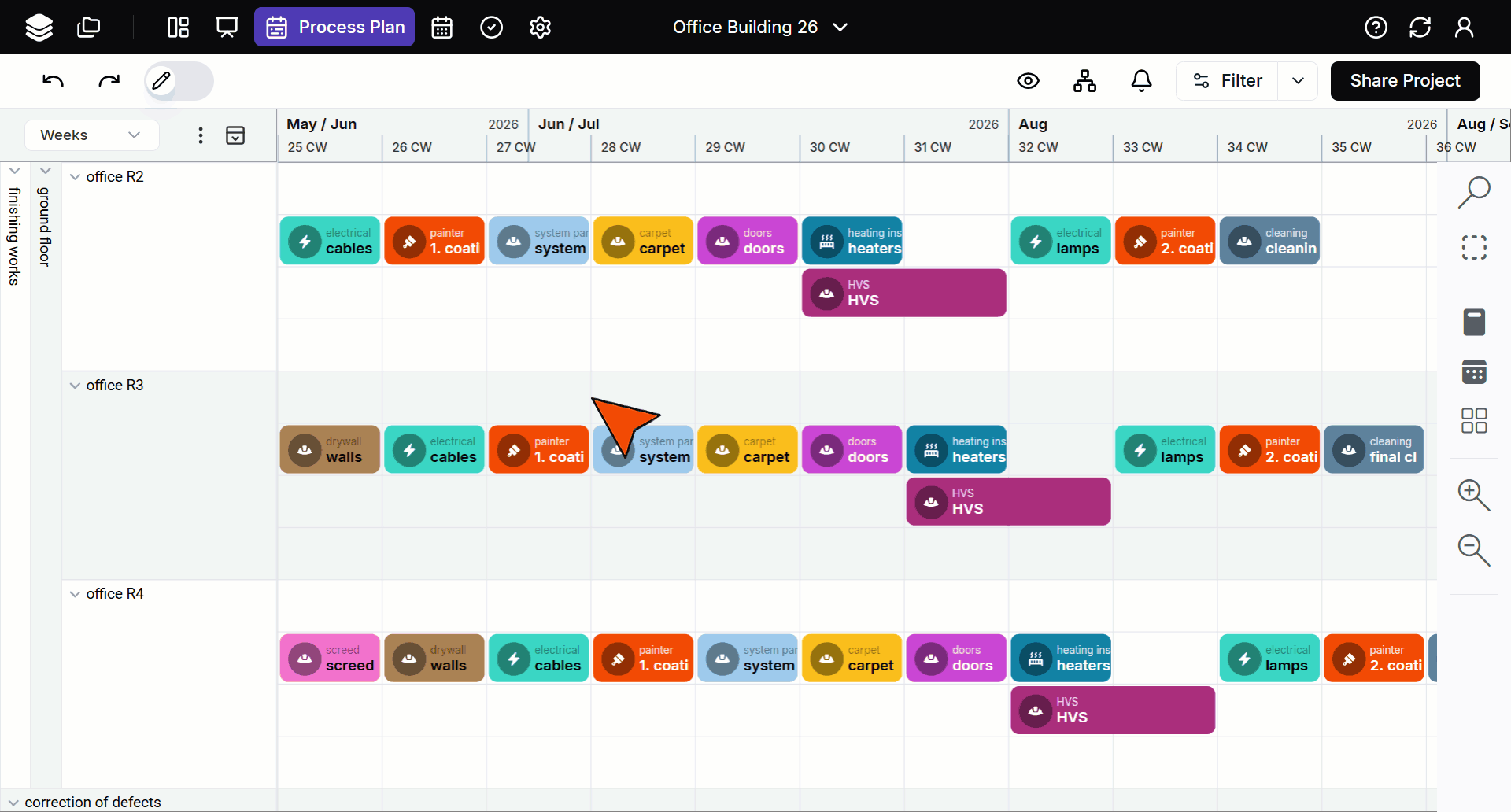Open the hierarchy structure icon
The height and width of the screenshot is (812, 1511).
(1084, 81)
